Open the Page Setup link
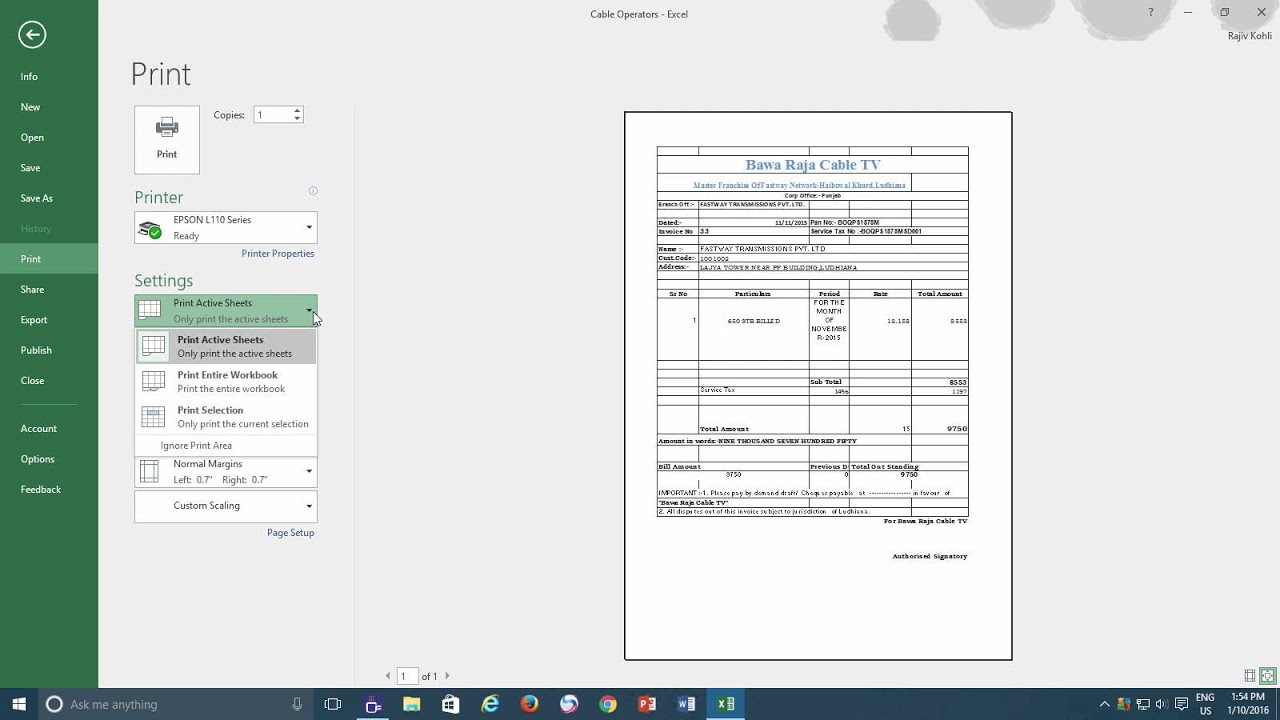The height and width of the screenshot is (720, 1280). (291, 533)
